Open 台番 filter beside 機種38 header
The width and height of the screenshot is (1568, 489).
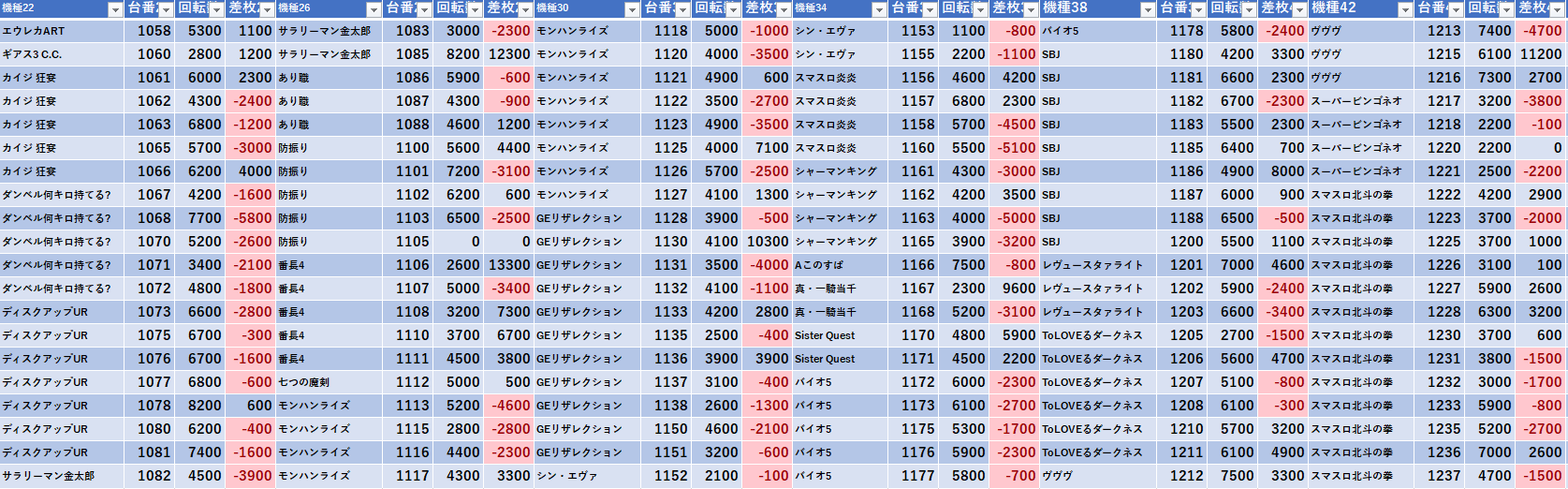pos(1198,9)
